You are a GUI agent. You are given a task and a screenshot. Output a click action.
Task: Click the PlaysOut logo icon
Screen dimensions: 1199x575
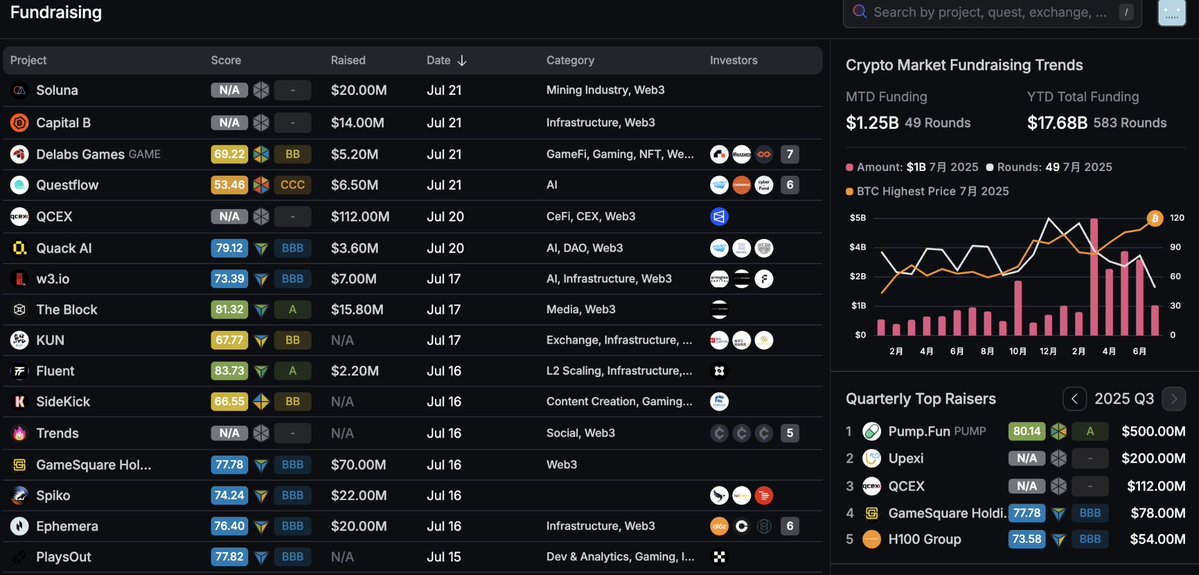[x=19, y=557]
